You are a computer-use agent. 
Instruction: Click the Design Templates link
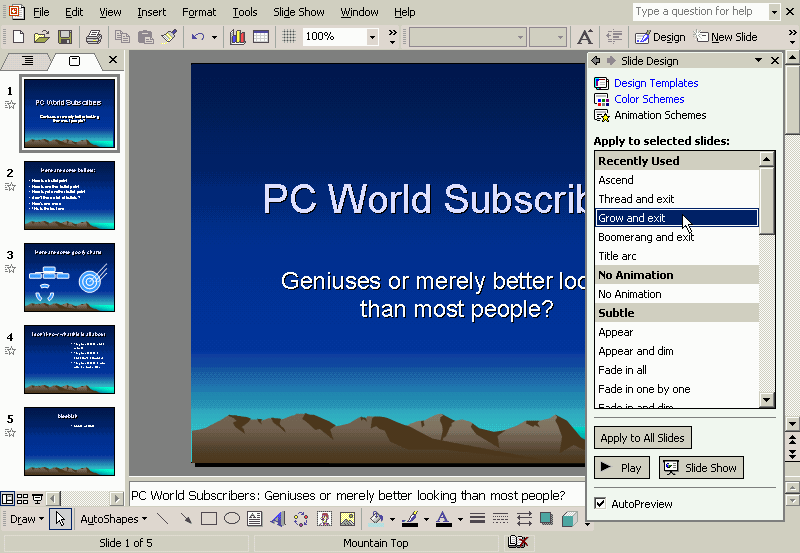click(x=656, y=83)
